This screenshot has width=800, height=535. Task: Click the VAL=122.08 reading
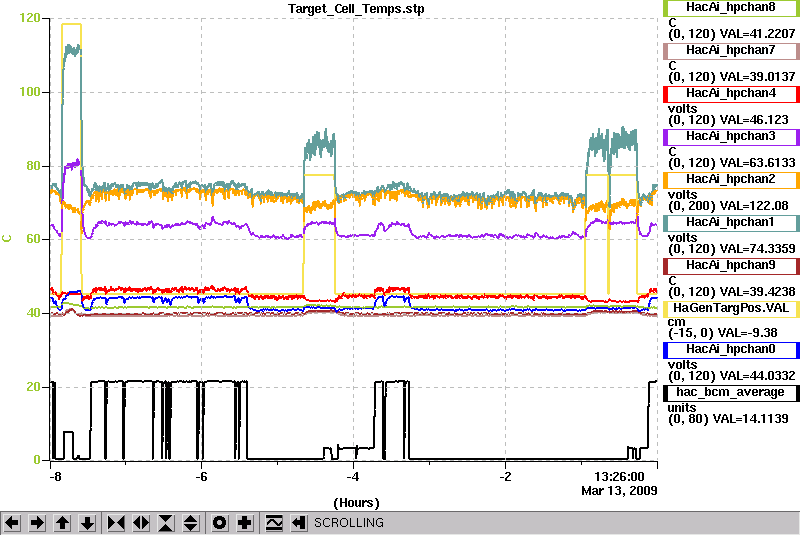(x=754, y=206)
